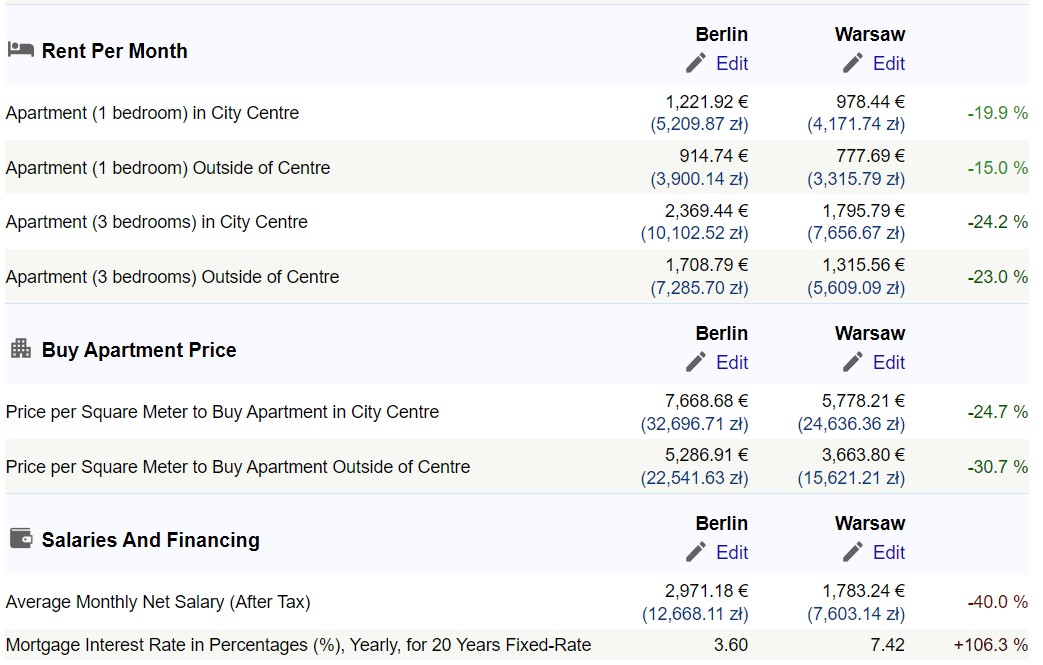The image size is (1043, 665).
Task: Click the building icon beside Buy Apartment Price
Action: tap(21, 348)
